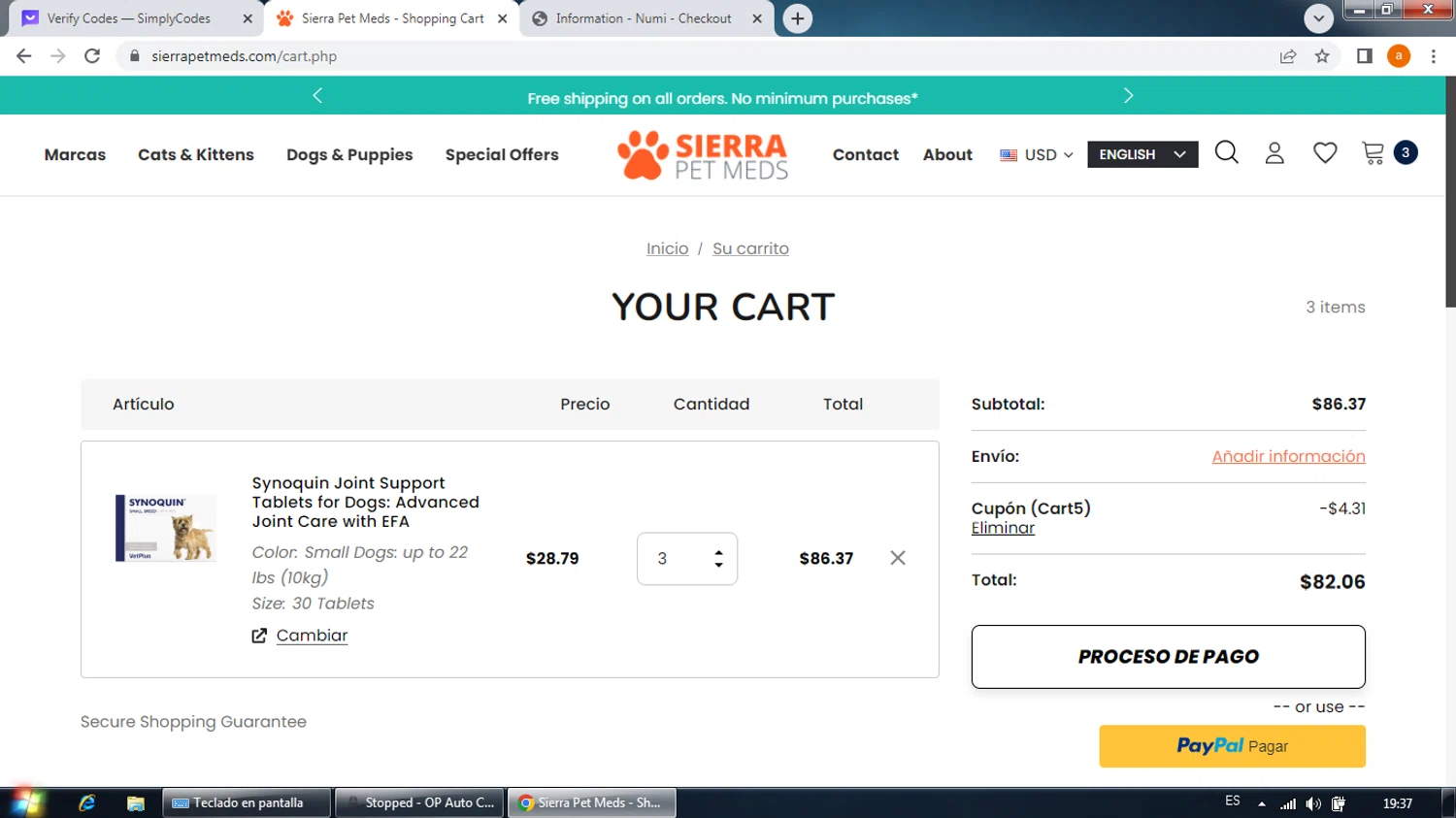The width and height of the screenshot is (1456, 818).
Task: Go back in browser history
Action: tap(24, 56)
